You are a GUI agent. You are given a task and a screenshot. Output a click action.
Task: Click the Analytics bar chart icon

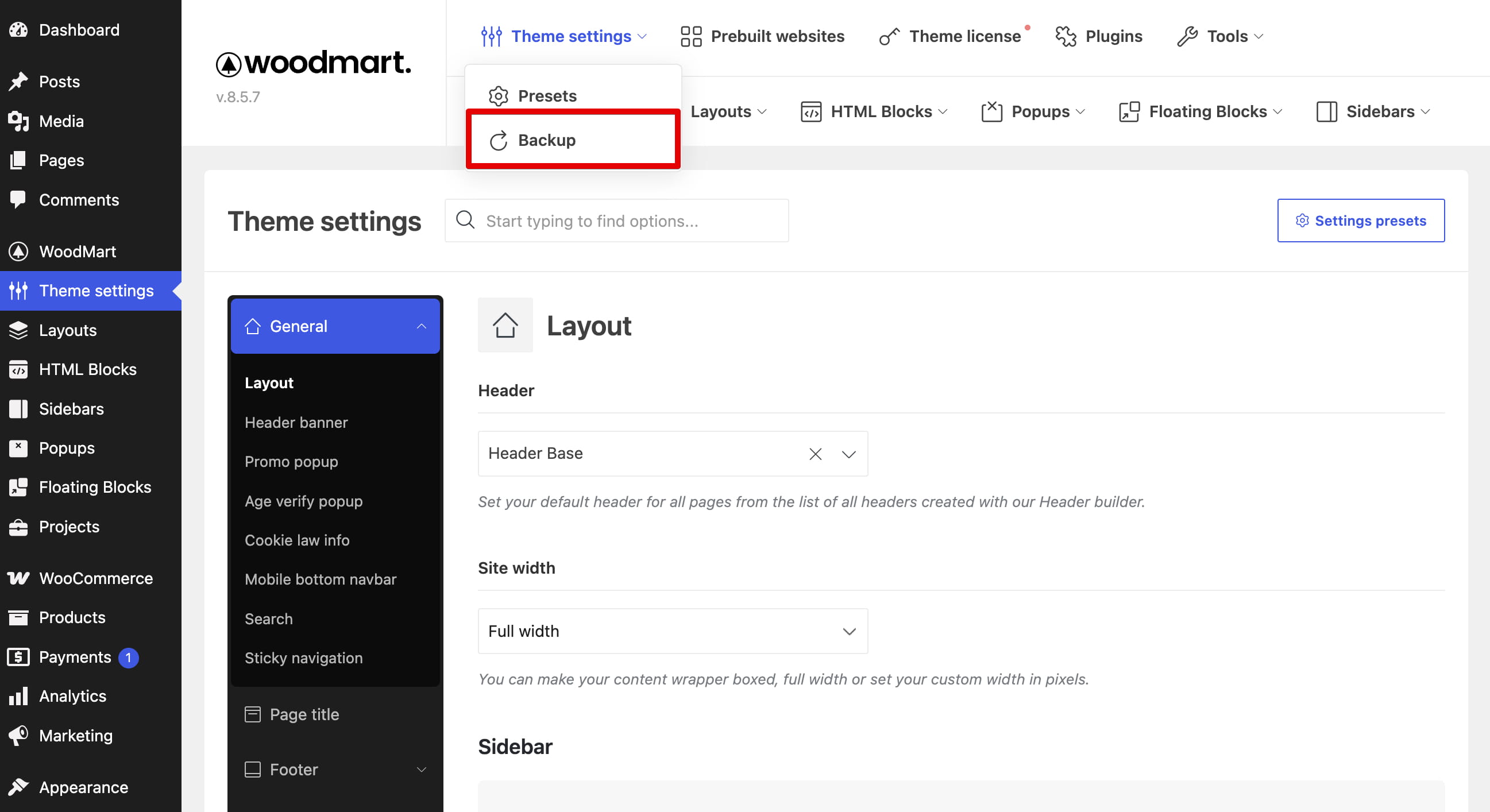click(x=18, y=696)
